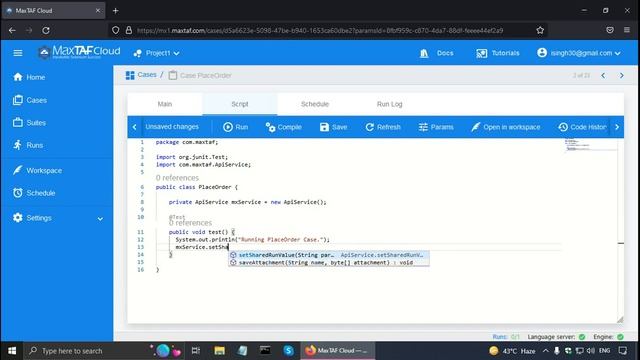Open Params settings
This screenshot has width=640, height=360.
pyautogui.click(x=436, y=127)
